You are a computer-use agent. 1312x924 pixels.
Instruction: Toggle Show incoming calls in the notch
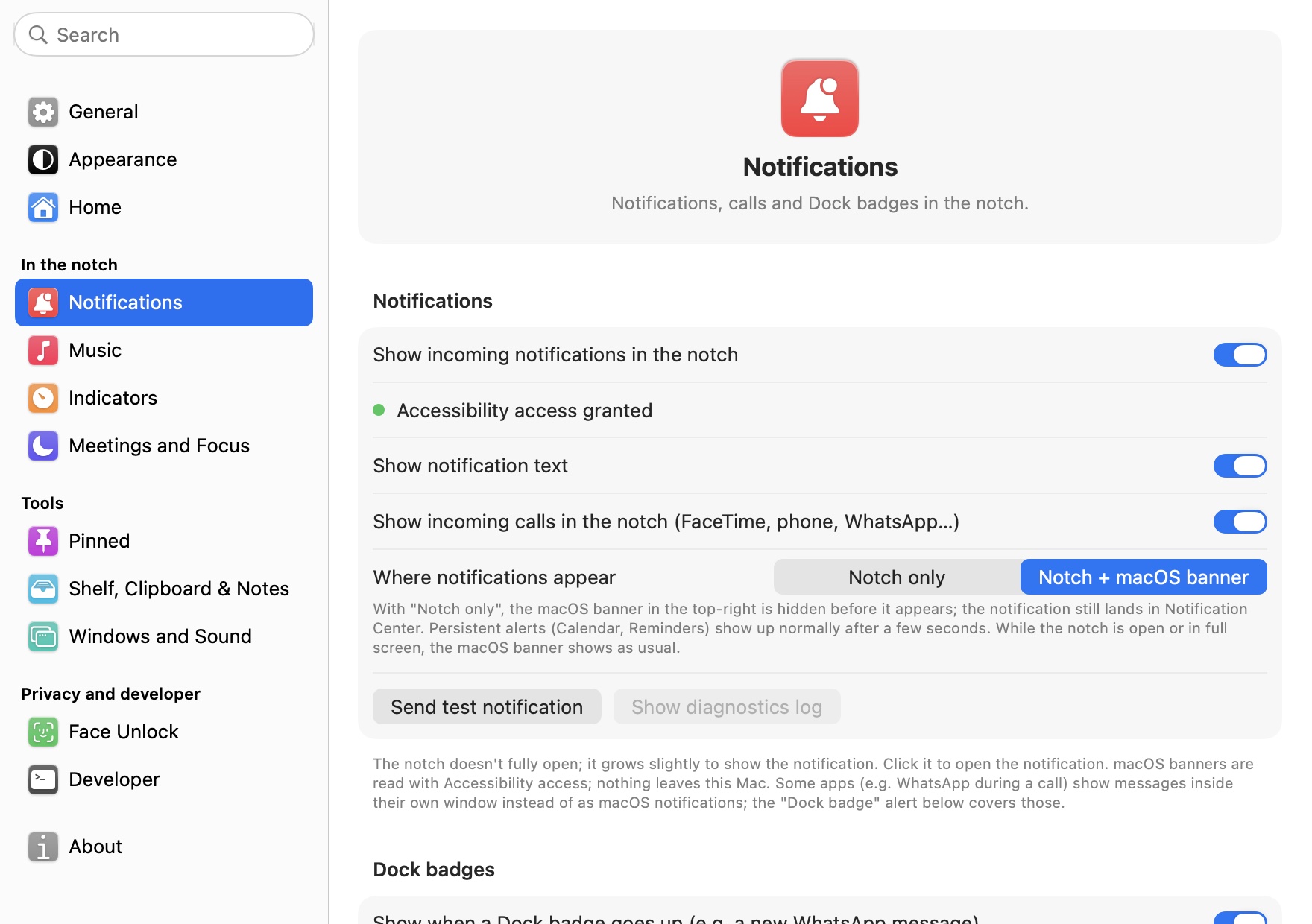(x=1240, y=522)
